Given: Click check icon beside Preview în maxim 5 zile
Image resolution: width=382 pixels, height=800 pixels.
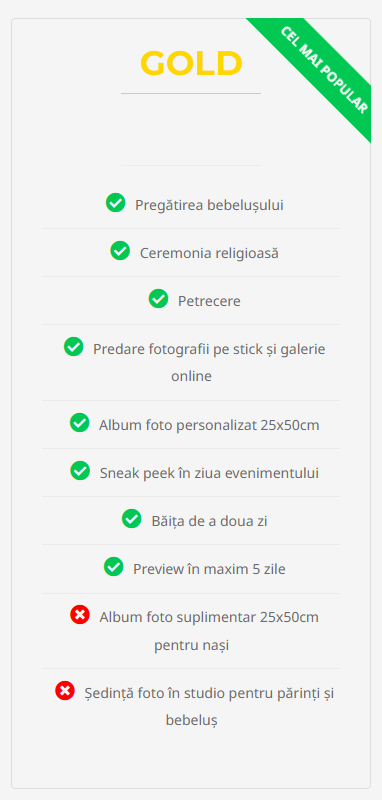Looking at the screenshot, I should click(x=113, y=566).
